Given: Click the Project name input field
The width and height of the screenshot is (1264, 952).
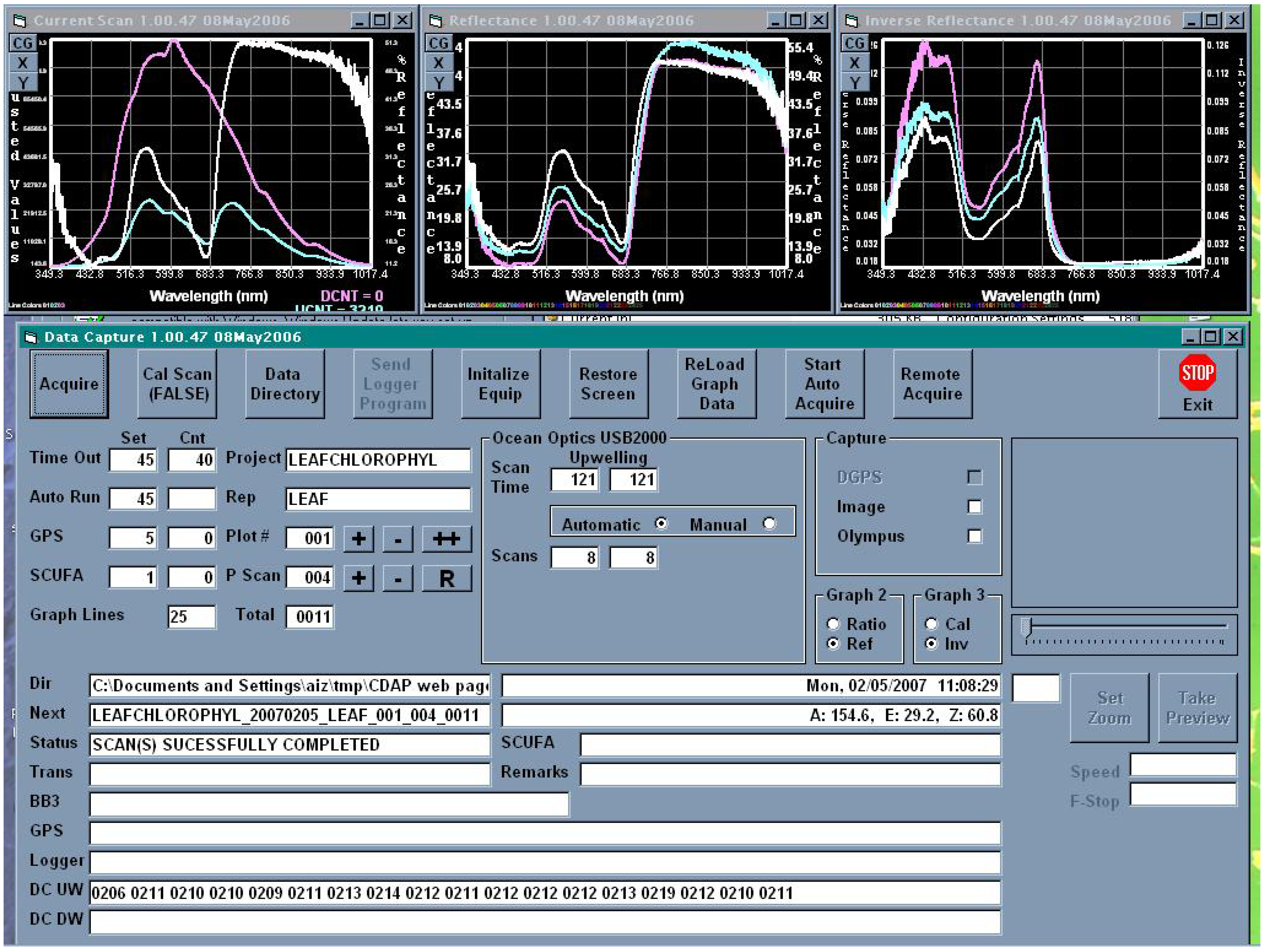Looking at the screenshot, I should 378,460.
